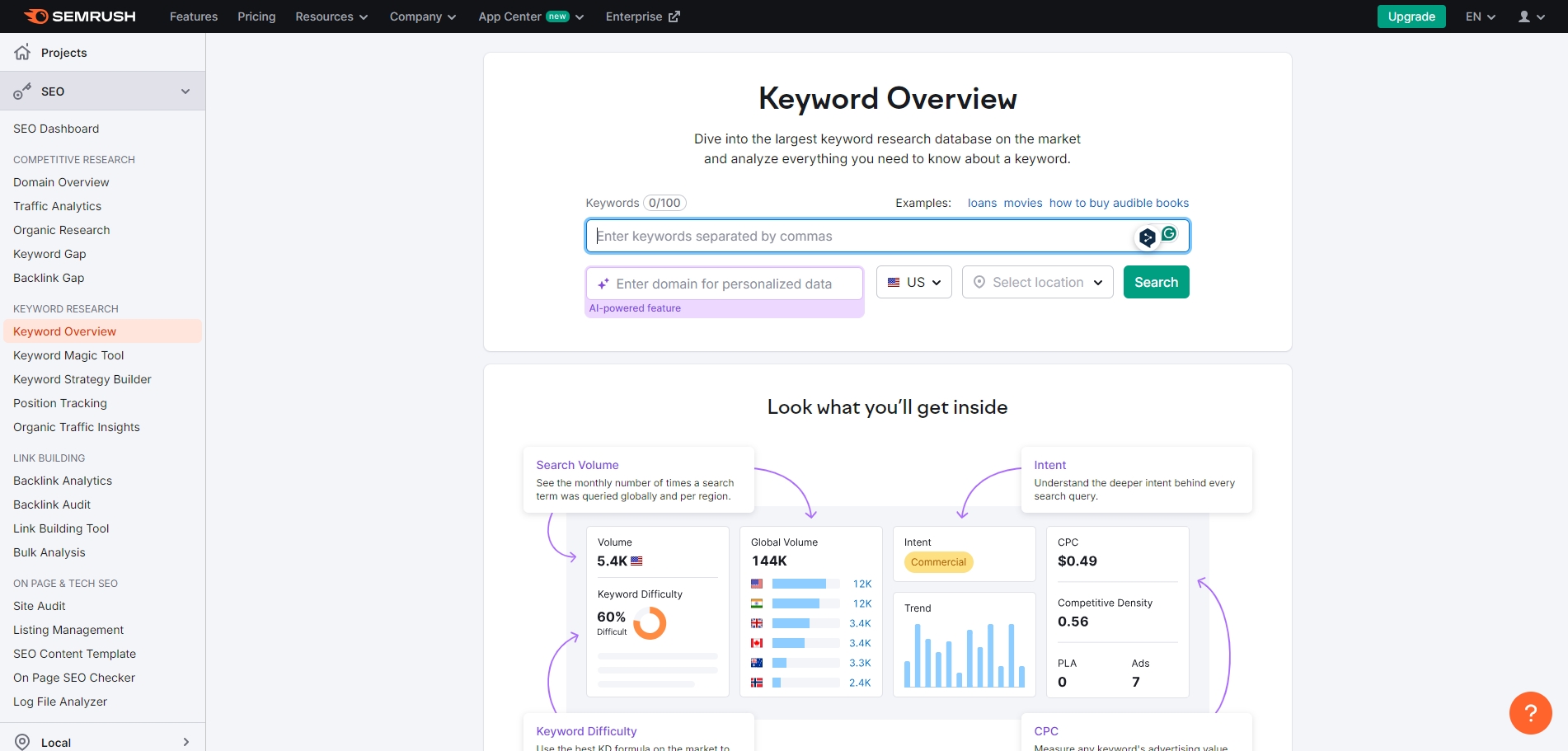Viewport: 1568px width, 751px height.
Task: Click the US flag icon in country selector
Action: [x=894, y=282]
